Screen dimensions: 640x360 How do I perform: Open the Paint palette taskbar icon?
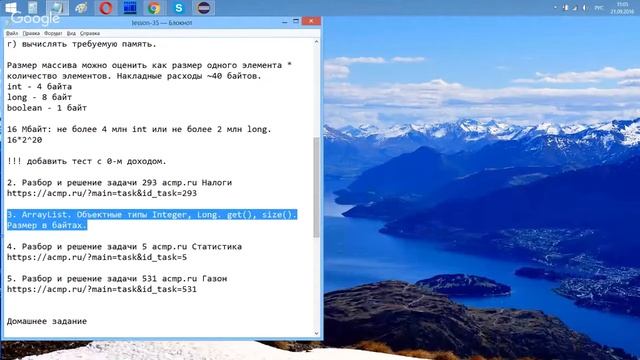(x=81, y=8)
